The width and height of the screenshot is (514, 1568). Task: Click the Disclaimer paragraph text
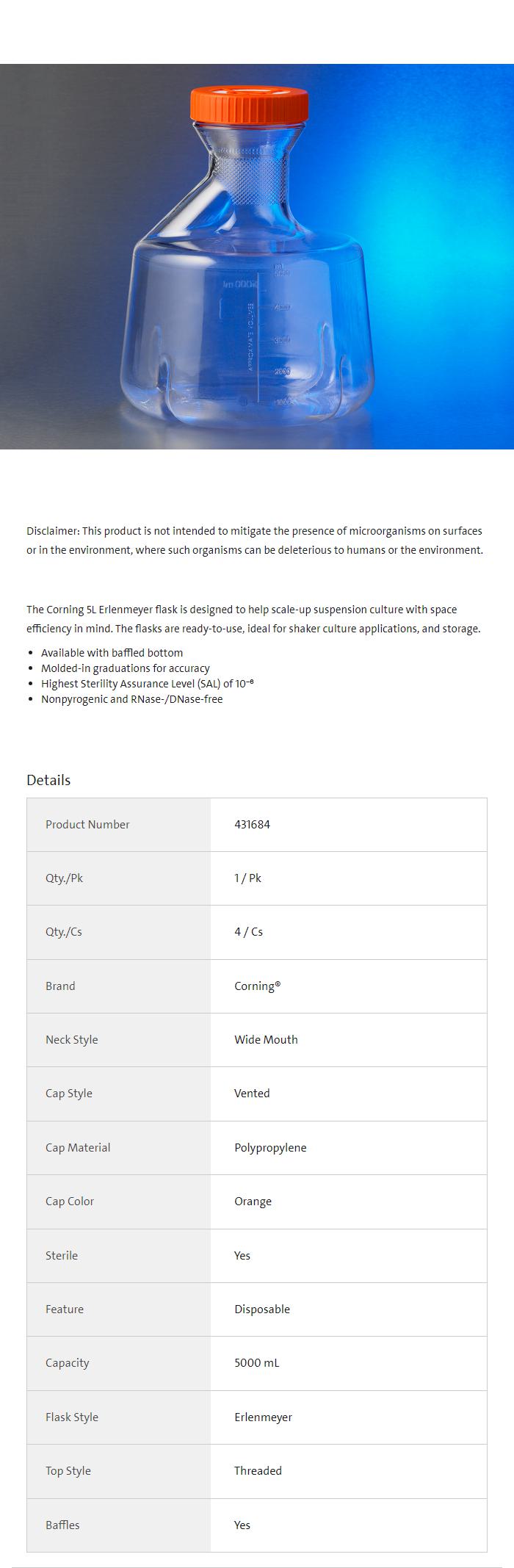click(255, 541)
